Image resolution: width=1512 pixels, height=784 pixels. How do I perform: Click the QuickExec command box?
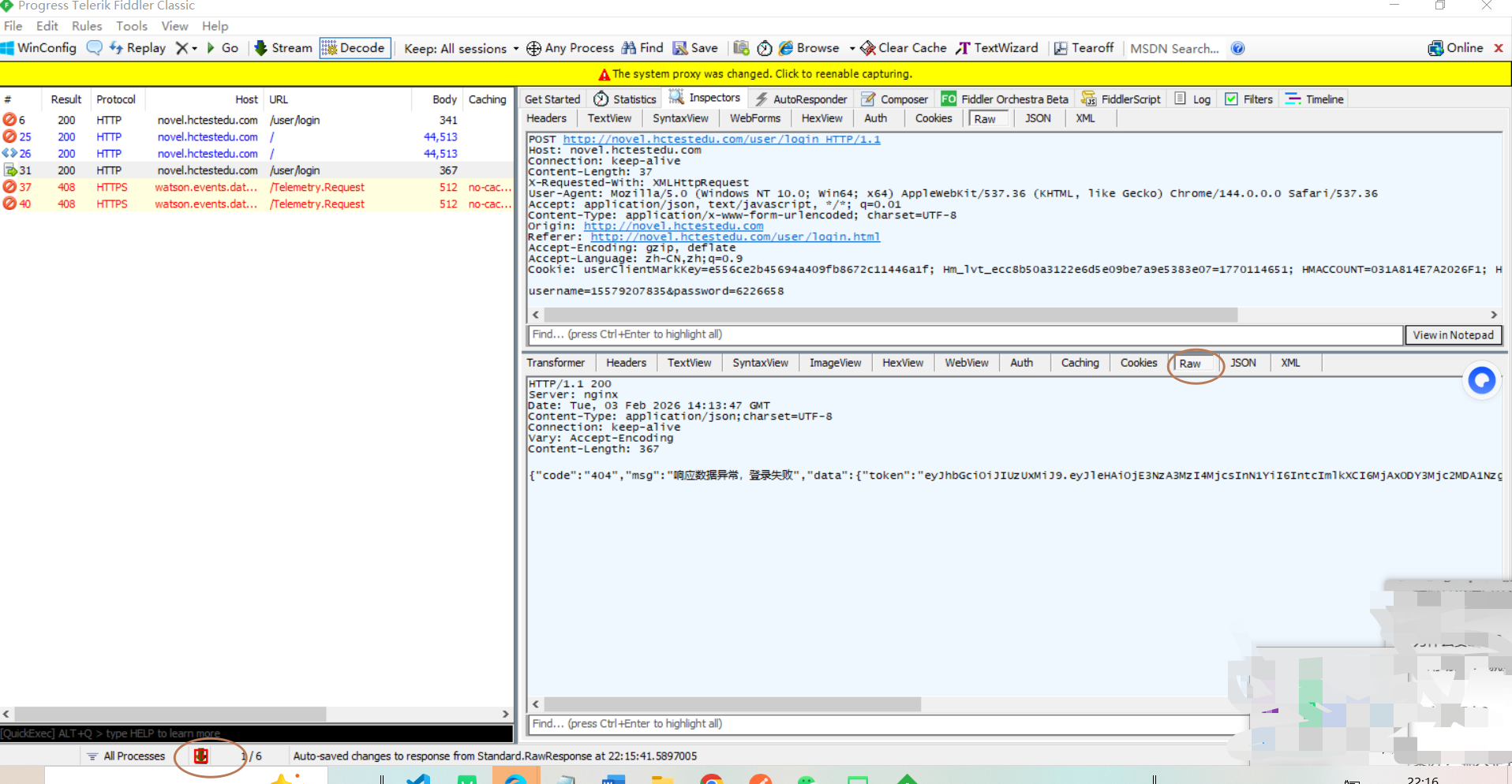point(256,734)
